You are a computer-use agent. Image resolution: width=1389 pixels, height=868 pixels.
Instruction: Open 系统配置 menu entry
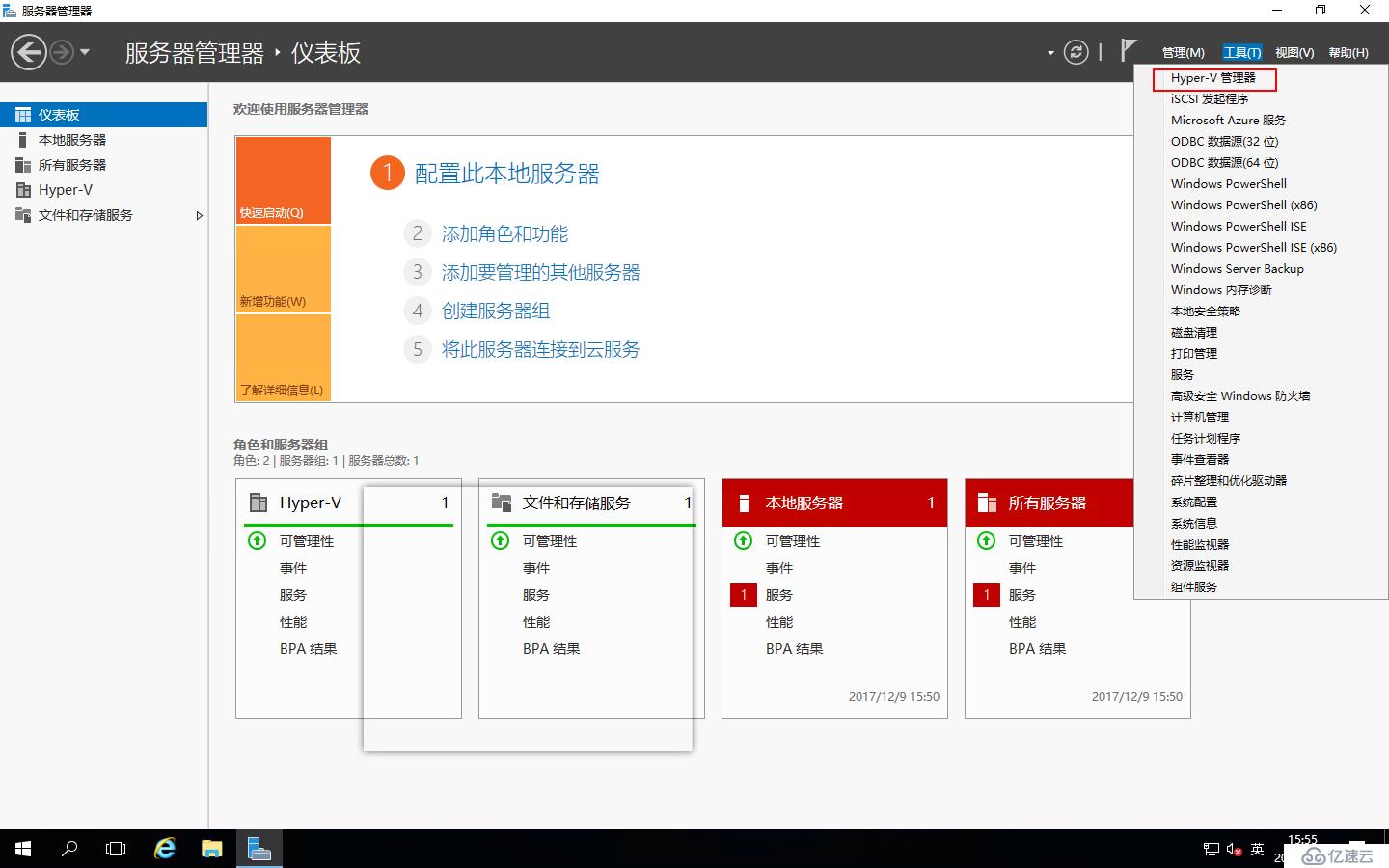[x=1194, y=502]
